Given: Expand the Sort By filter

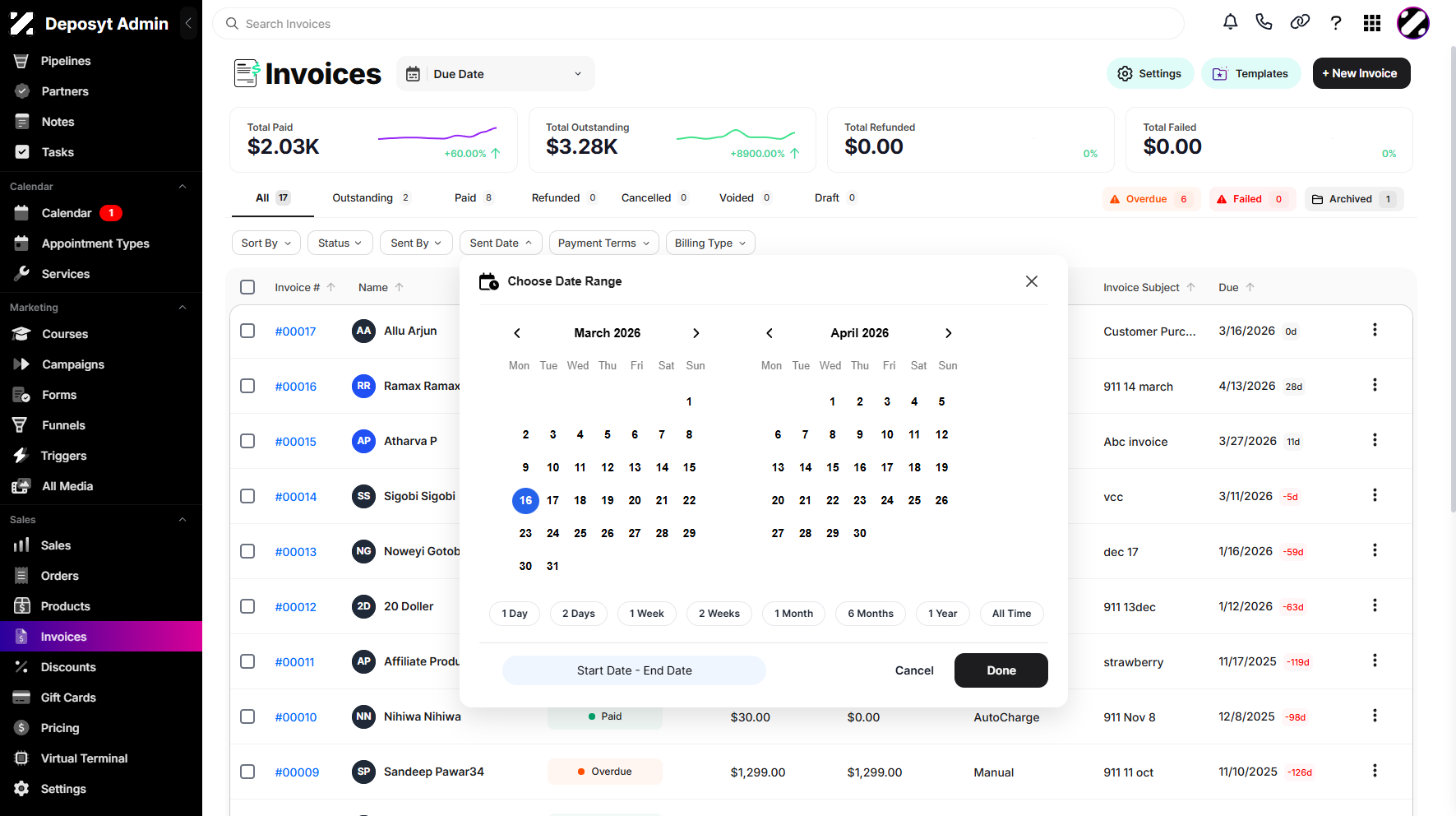Looking at the screenshot, I should pos(266,243).
